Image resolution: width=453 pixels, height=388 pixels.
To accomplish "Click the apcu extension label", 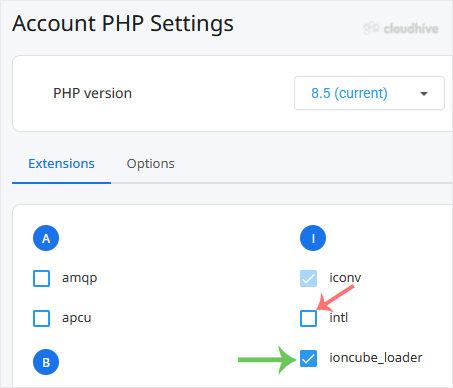I will click(x=76, y=318).
